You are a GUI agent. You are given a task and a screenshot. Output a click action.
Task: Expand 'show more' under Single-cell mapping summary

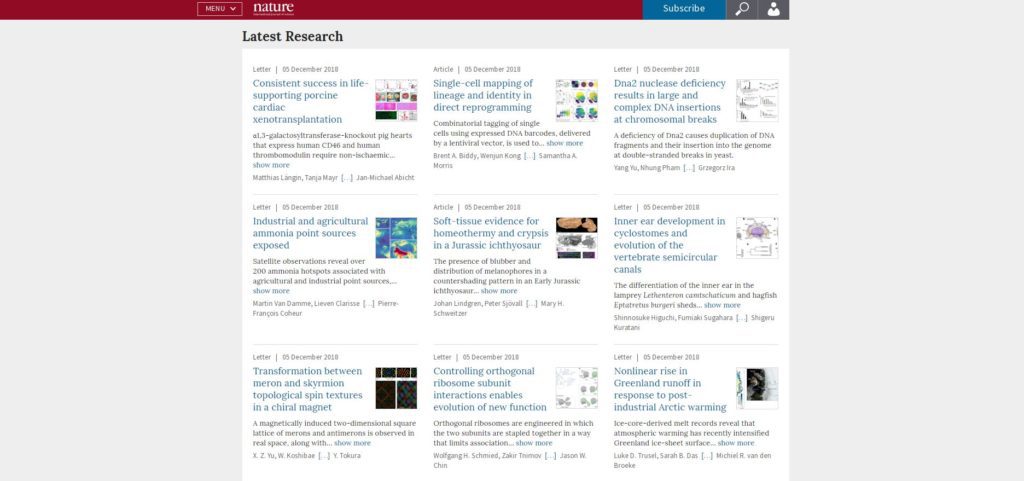pos(564,143)
